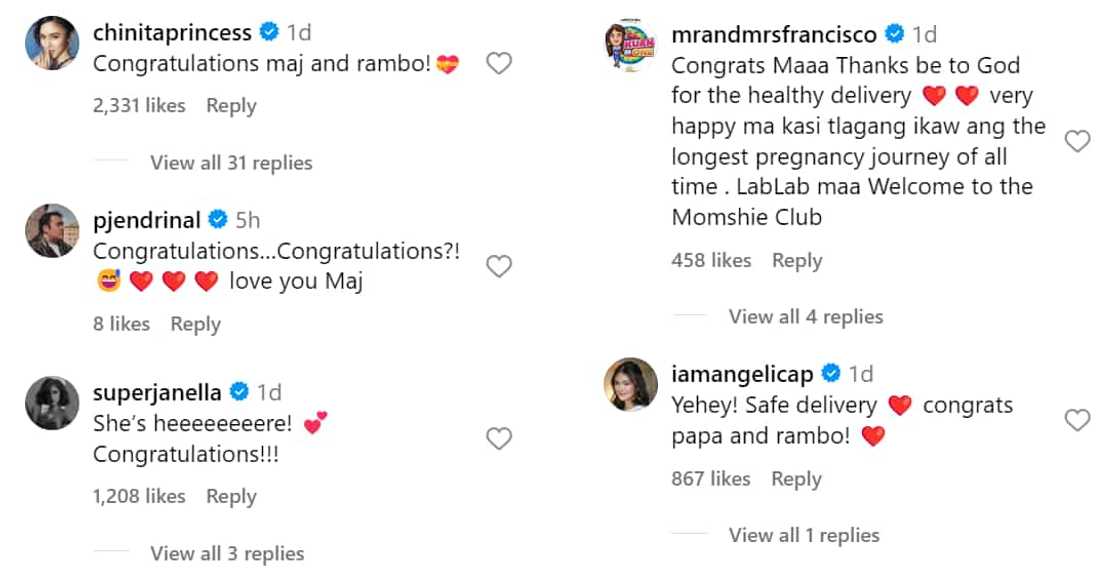Image resolution: width=1120 pixels, height=578 pixels.
Task: Click iamangelicap's profile avatar
Action: coord(629,384)
